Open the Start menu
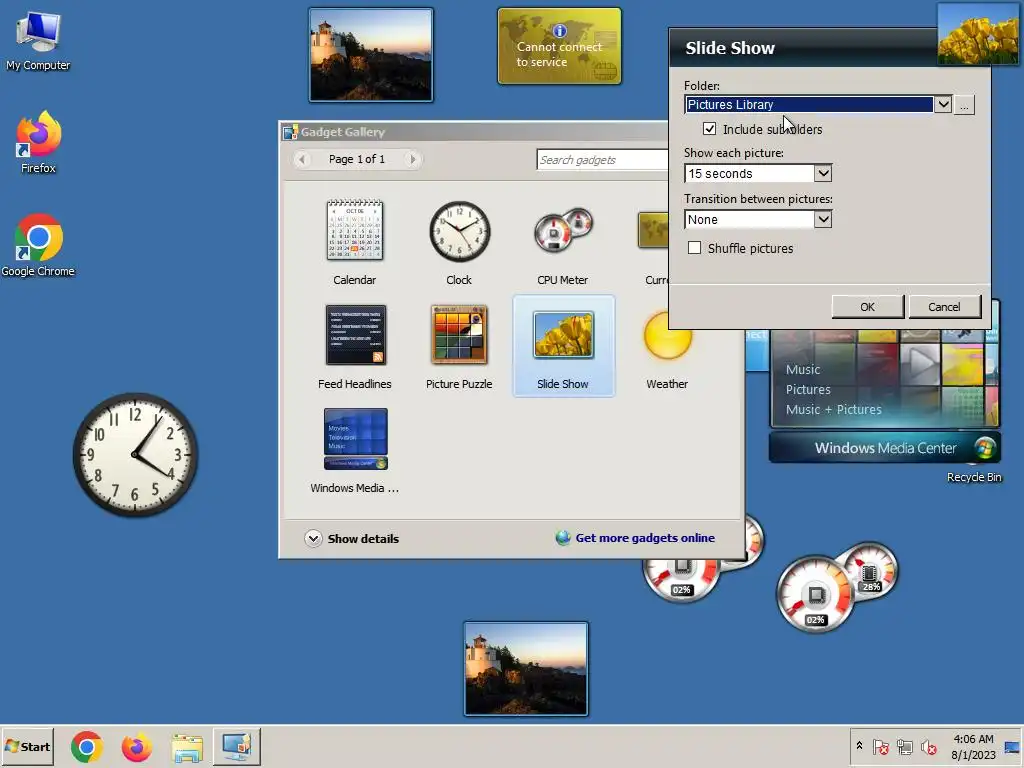The height and width of the screenshot is (768, 1024). [27, 746]
